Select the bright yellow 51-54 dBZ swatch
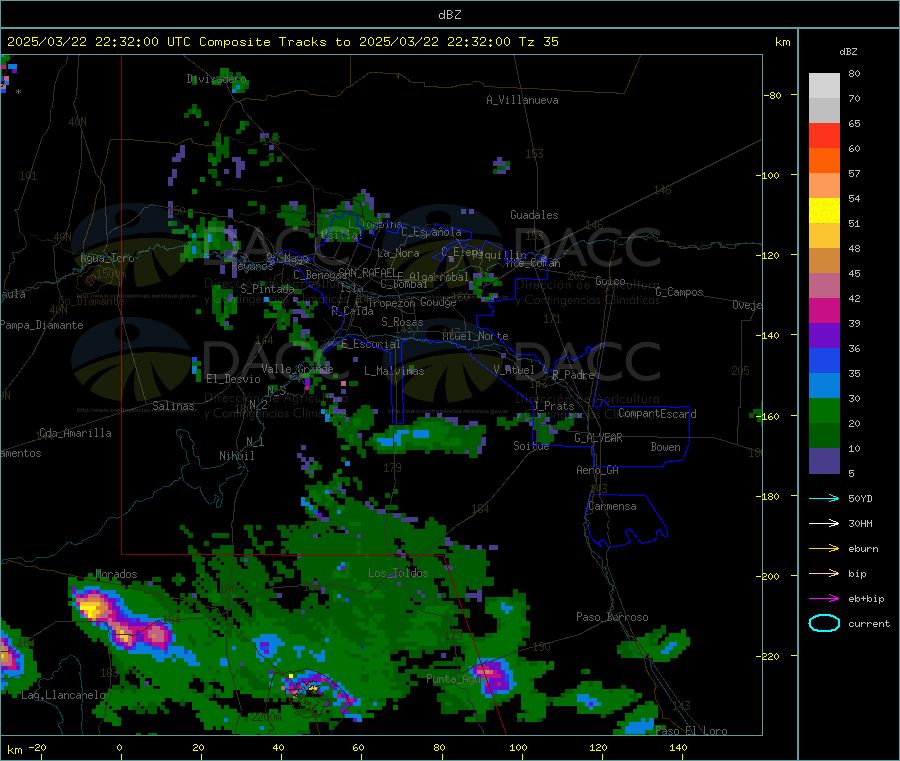This screenshot has width=900, height=761. coord(824,211)
